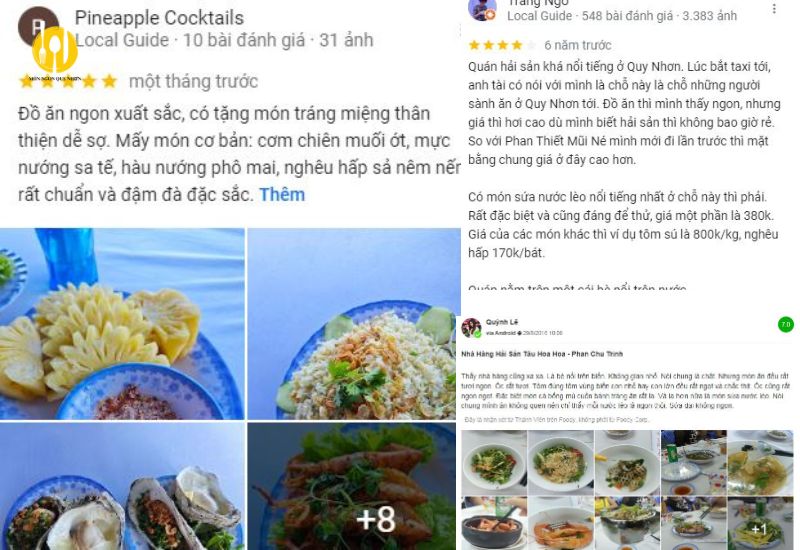View the grilled oysters photo
Image resolution: width=800 pixels, height=550 pixels.
[x=122, y=486]
